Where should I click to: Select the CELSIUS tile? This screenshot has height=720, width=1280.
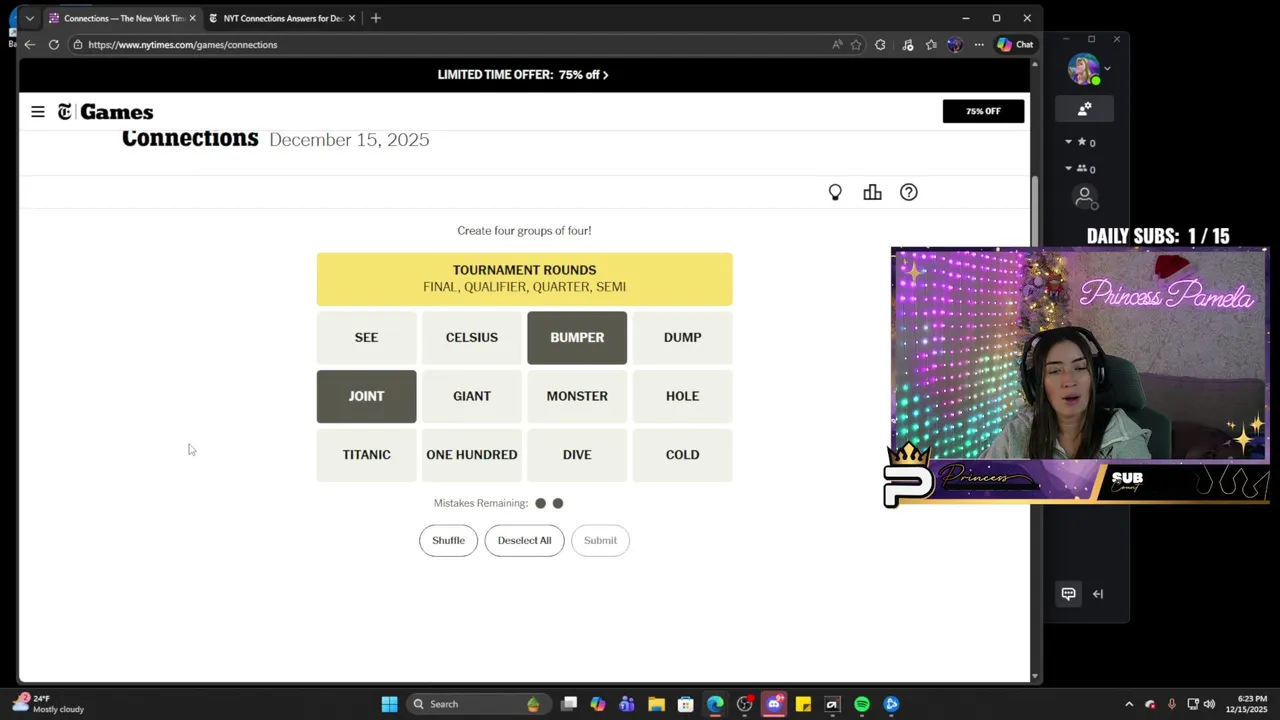click(472, 337)
